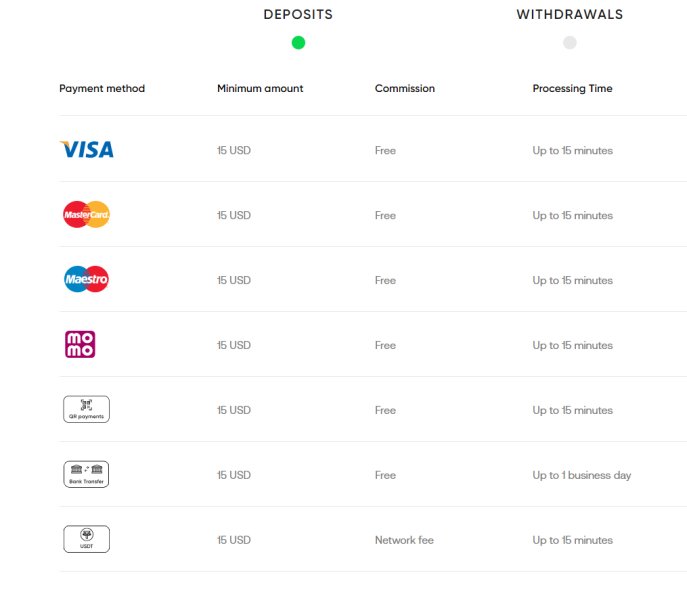687x600 pixels.
Task: Click Free commission in MoMo row
Action: tap(386, 345)
